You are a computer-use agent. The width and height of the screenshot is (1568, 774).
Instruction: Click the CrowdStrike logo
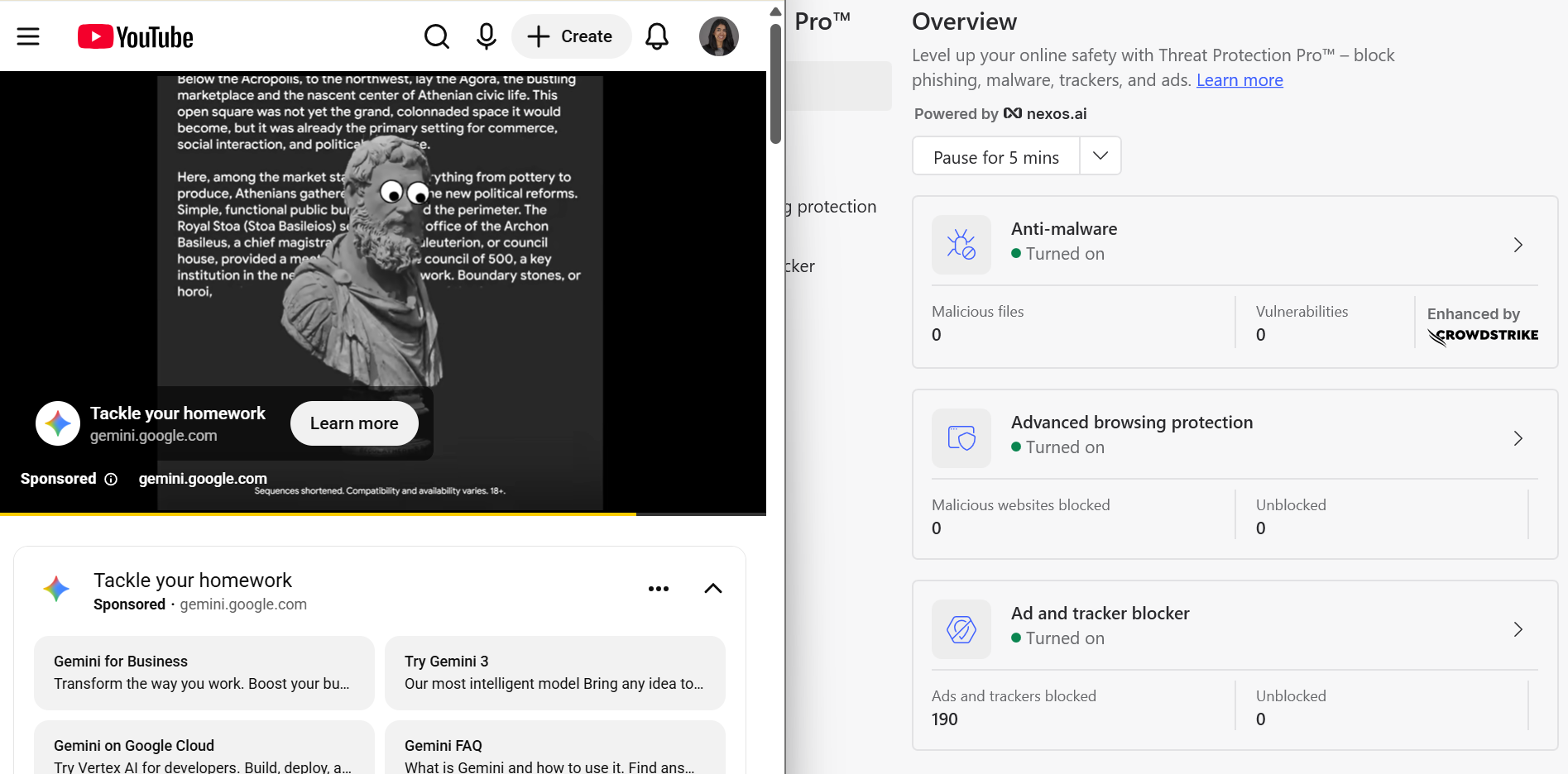[1483, 336]
